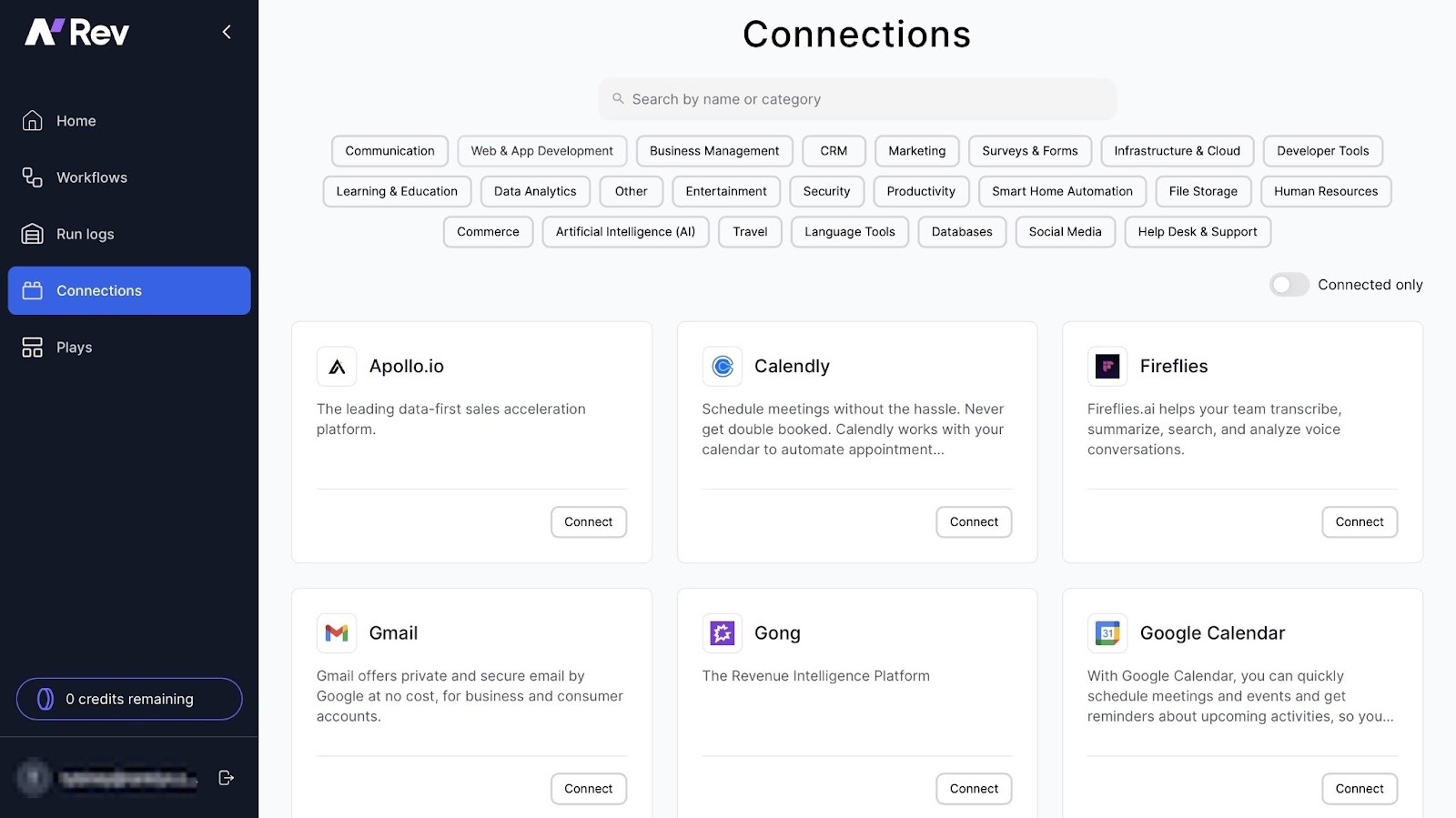
Task: Click the Plays icon in sidebar
Action: [32, 348]
